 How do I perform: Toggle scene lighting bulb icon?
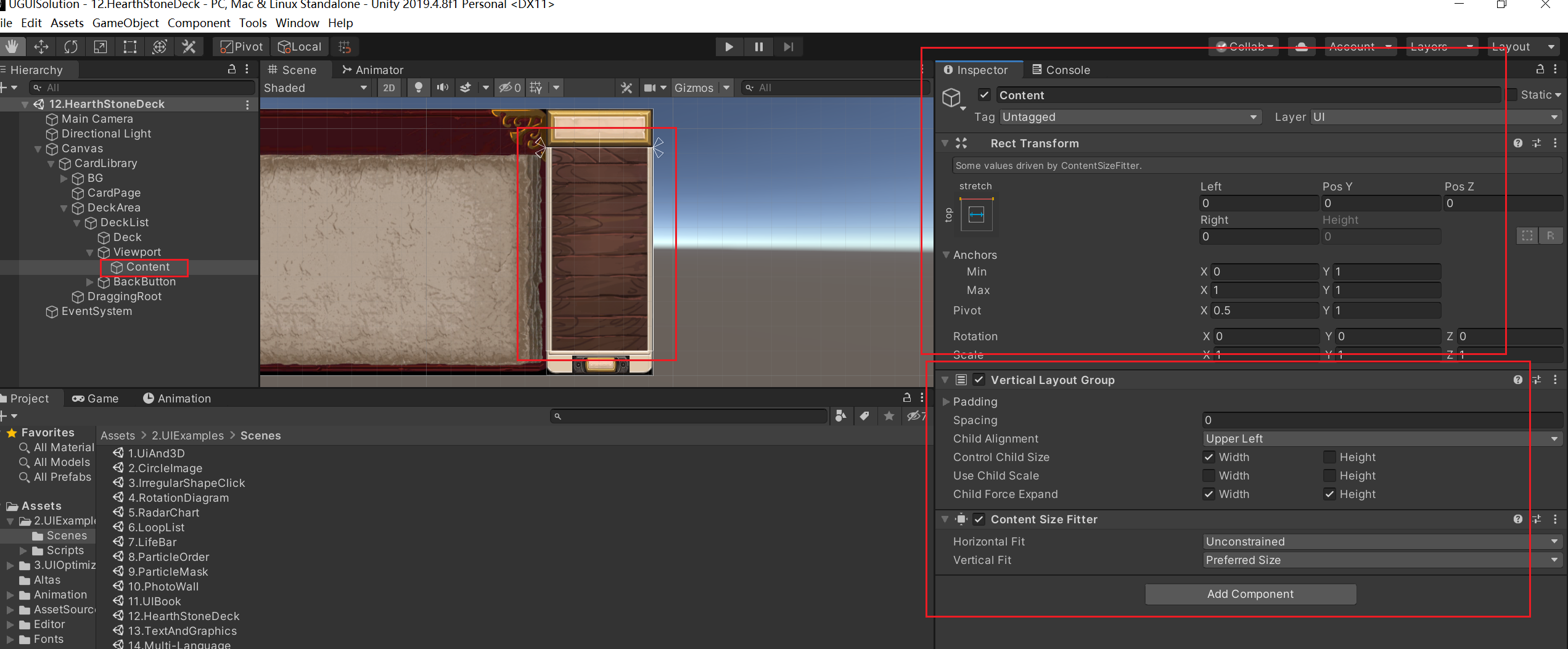pyautogui.click(x=419, y=88)
